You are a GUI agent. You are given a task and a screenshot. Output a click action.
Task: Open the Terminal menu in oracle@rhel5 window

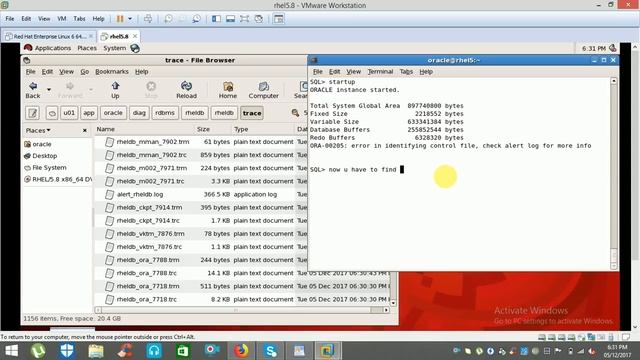[x=380, y=71]
